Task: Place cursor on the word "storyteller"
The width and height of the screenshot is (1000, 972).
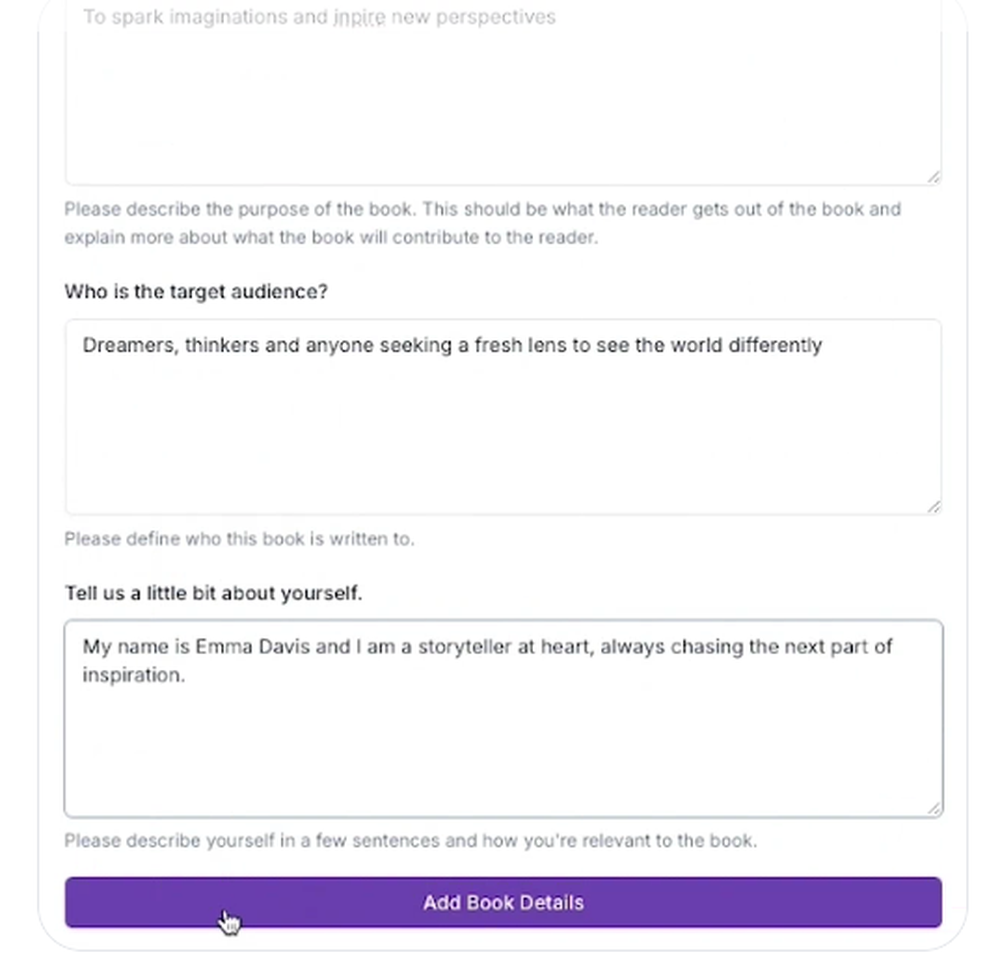Action: [461, 647]
